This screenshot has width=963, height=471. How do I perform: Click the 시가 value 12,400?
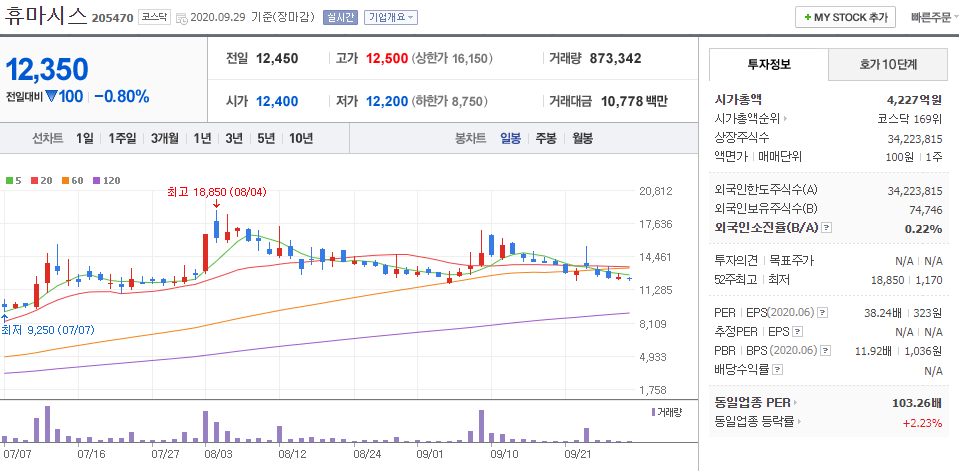point(277,101)
